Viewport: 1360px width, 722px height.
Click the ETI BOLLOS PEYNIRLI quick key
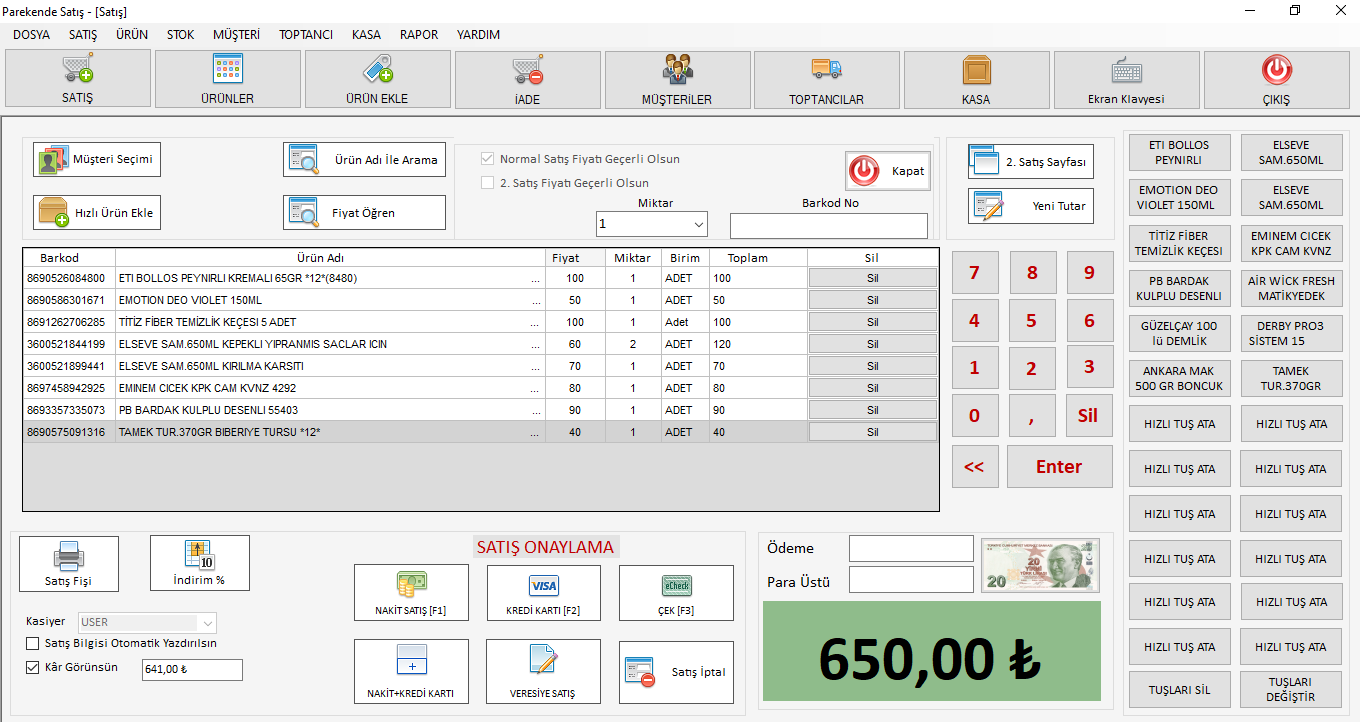click(1180, 153)
